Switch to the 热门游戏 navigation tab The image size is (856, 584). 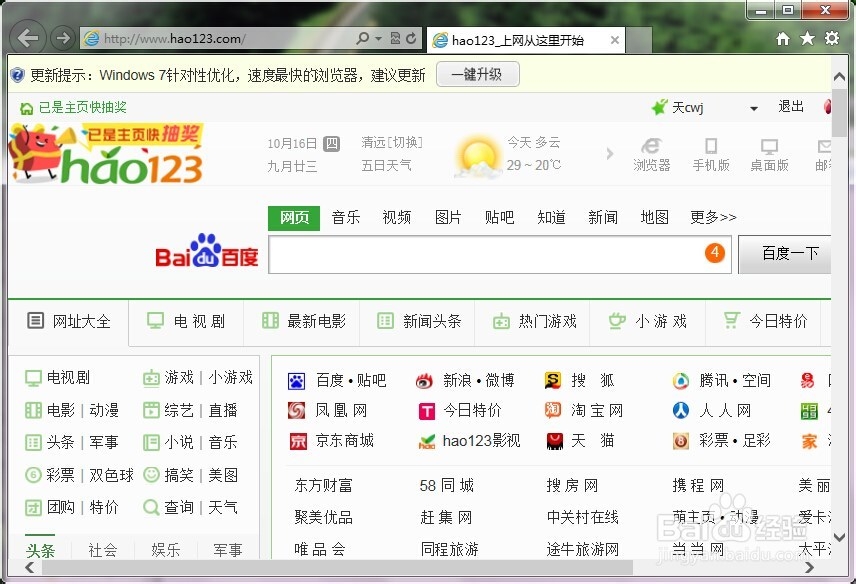coord(533,322)
